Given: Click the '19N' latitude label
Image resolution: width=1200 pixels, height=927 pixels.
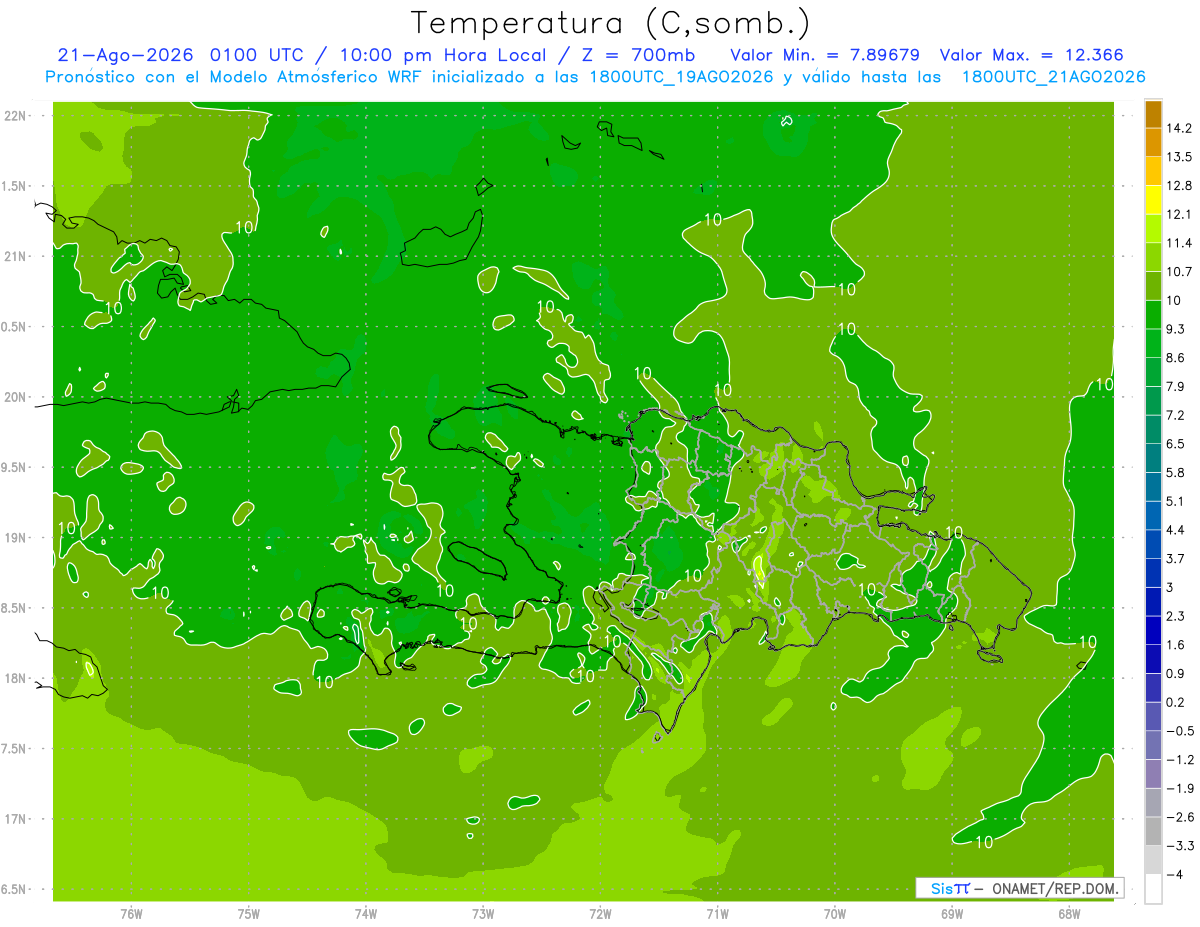Looking at the screenshot, I should 15,537.
